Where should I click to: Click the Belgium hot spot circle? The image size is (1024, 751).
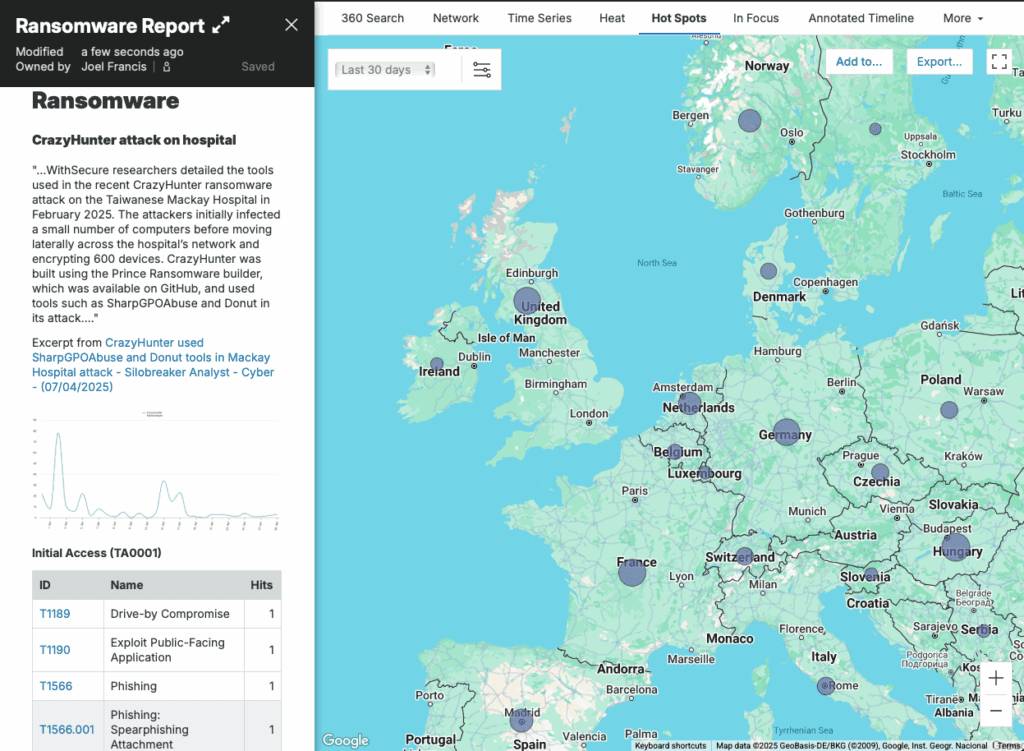[x=676, y=452]
